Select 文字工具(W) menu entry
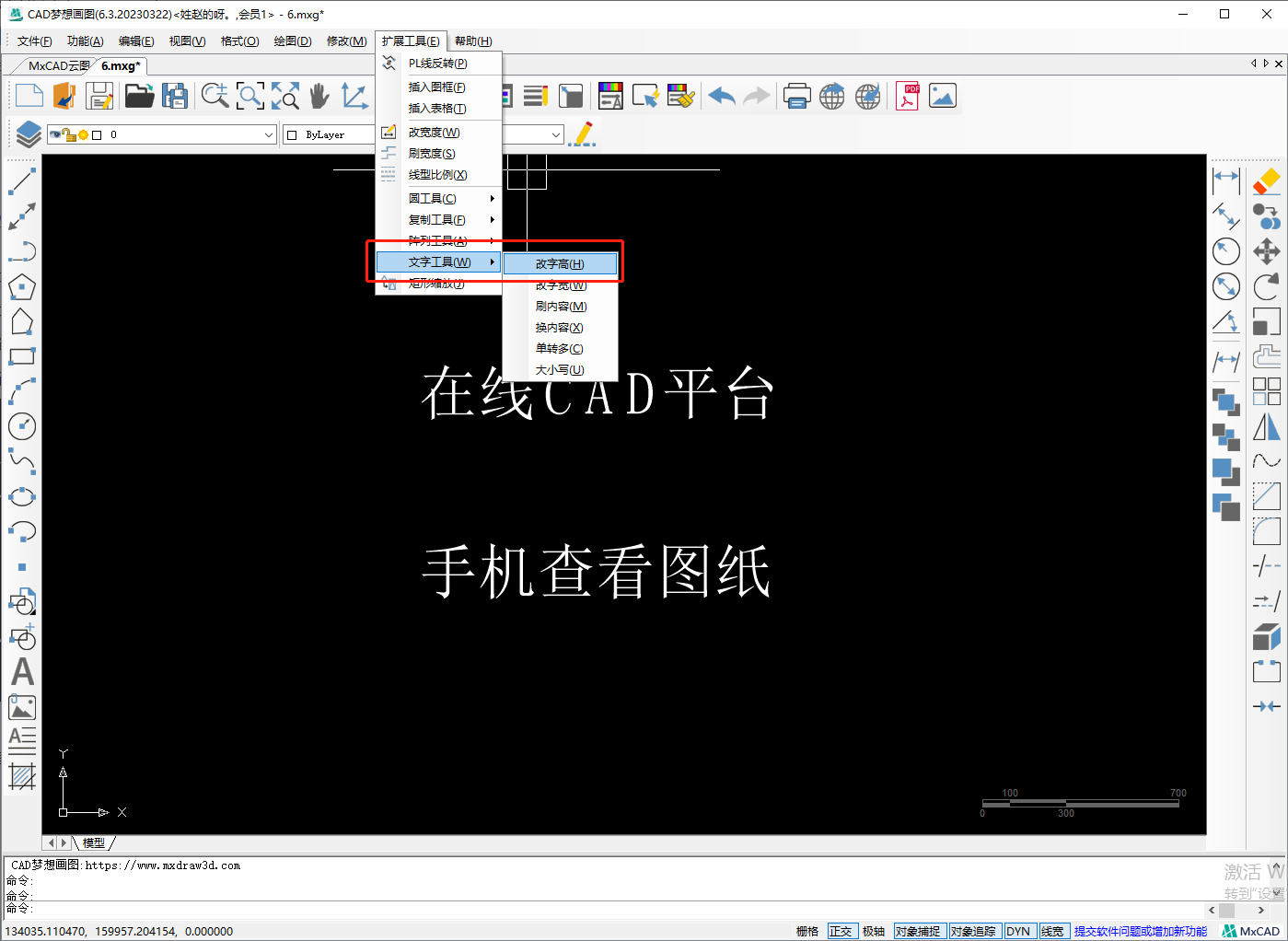This screenshot has height=941, width=1288. click(439, 262)
